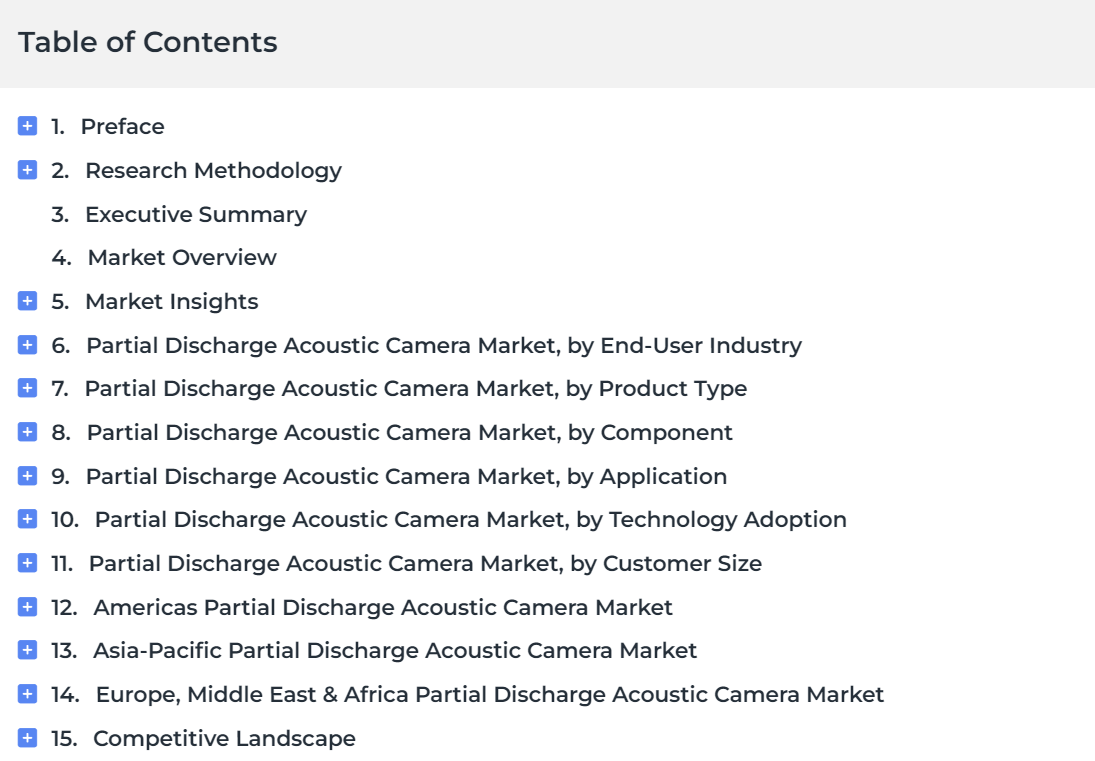The image size is (1095, 761).
Task: Open the Preface chapter title
Action: click(x=122, y=126)
